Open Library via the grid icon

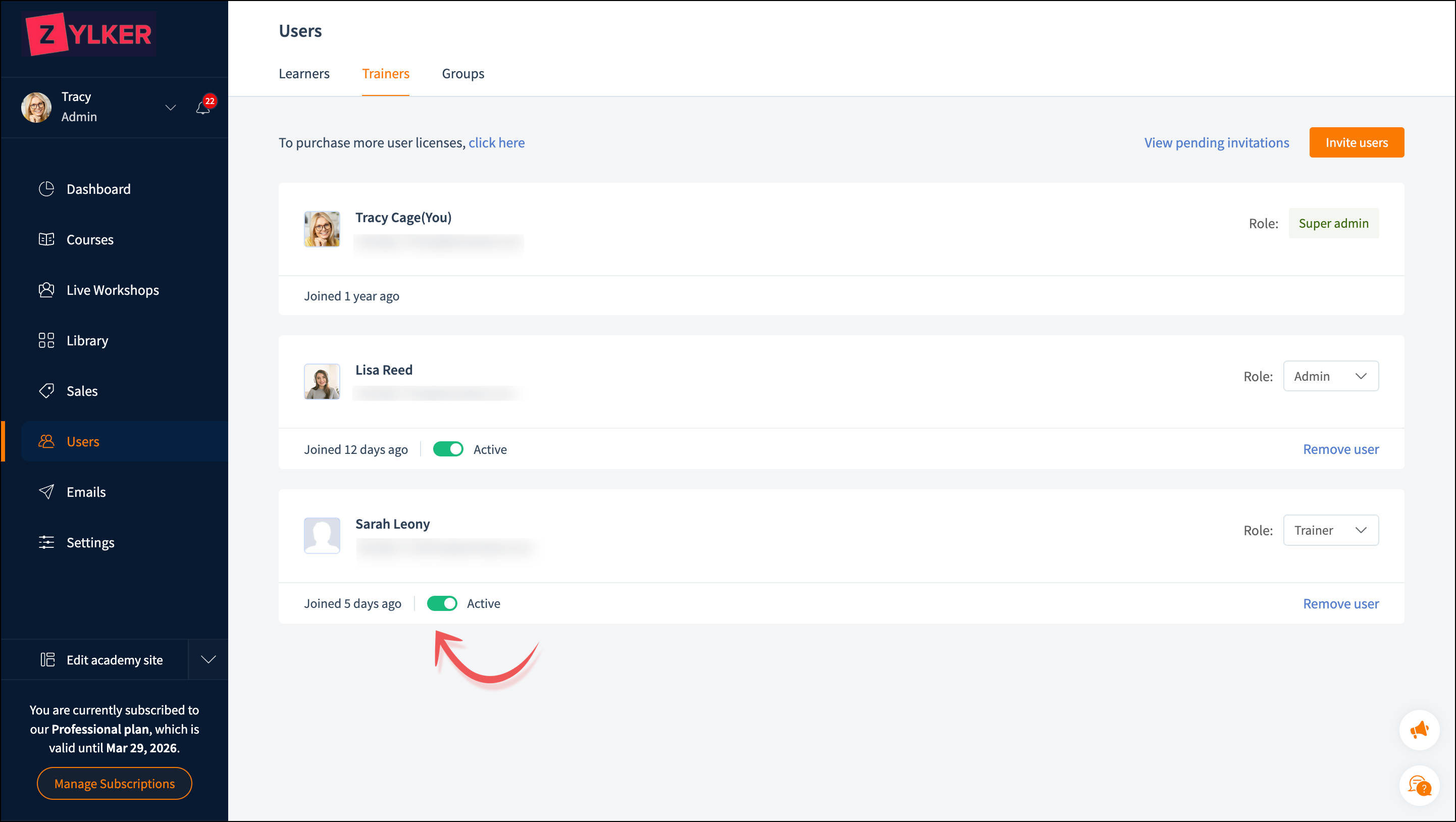click(46, 340)
